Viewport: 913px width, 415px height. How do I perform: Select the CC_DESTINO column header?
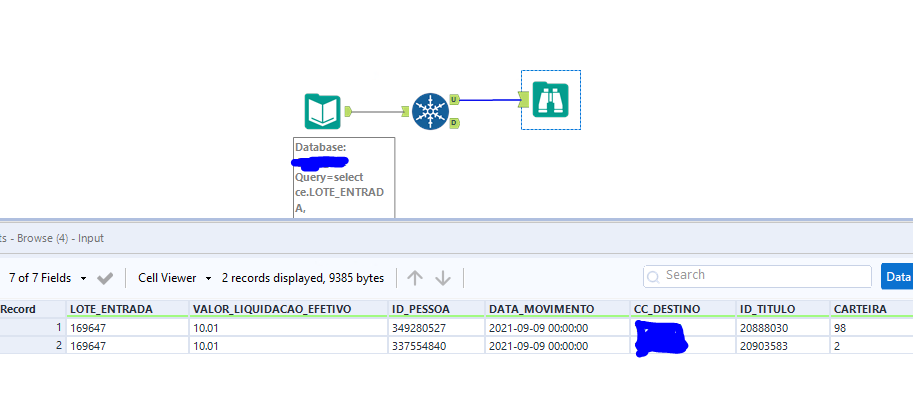click(683, 309)
